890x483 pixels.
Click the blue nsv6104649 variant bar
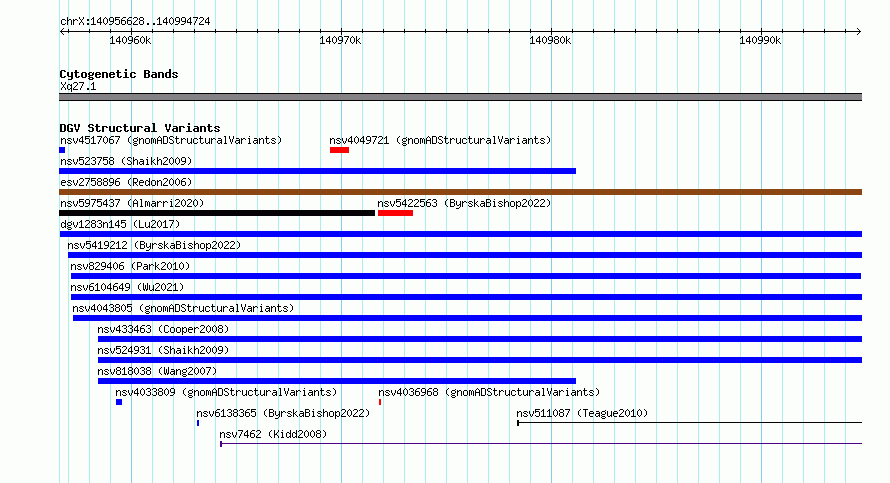466,297
